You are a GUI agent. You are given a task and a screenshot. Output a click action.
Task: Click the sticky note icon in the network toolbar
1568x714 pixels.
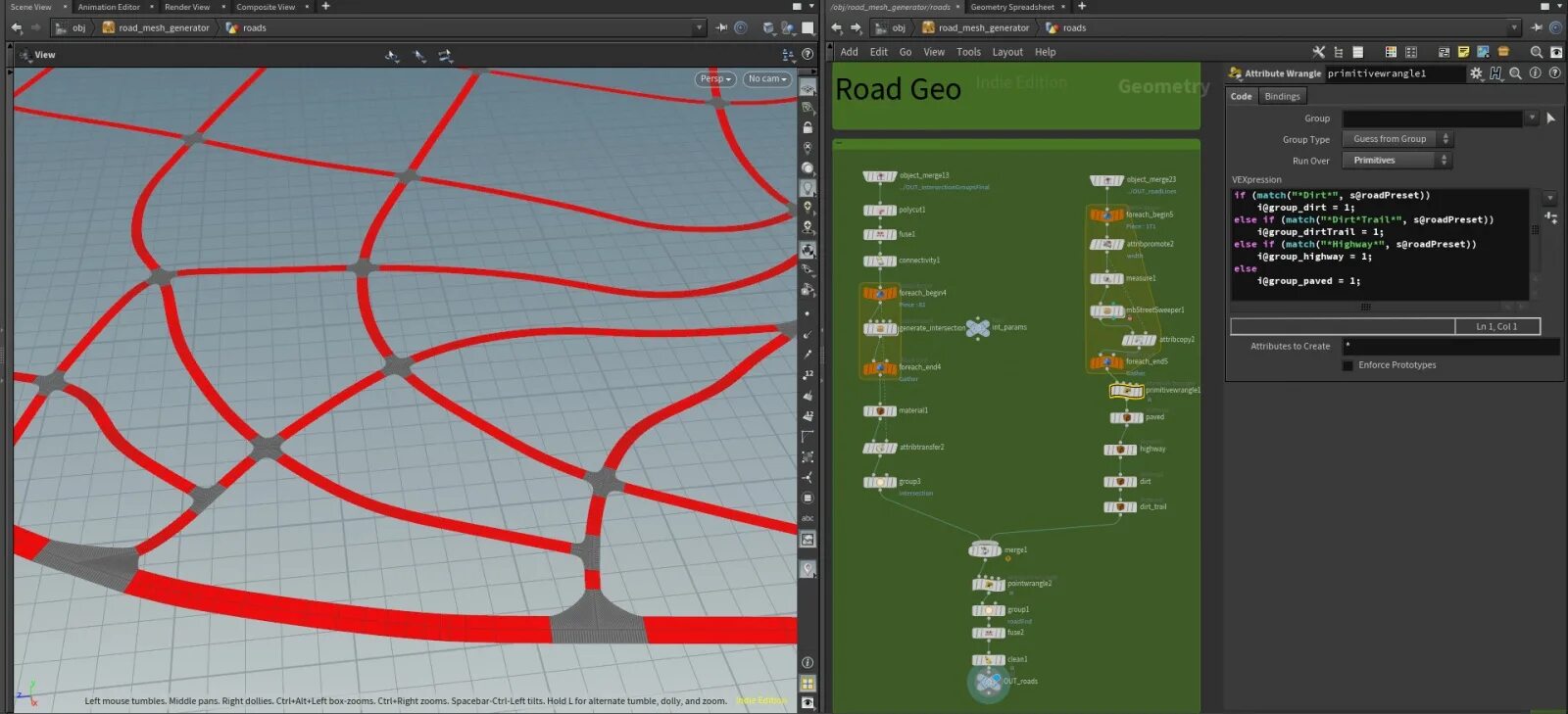pos(1463,52)
